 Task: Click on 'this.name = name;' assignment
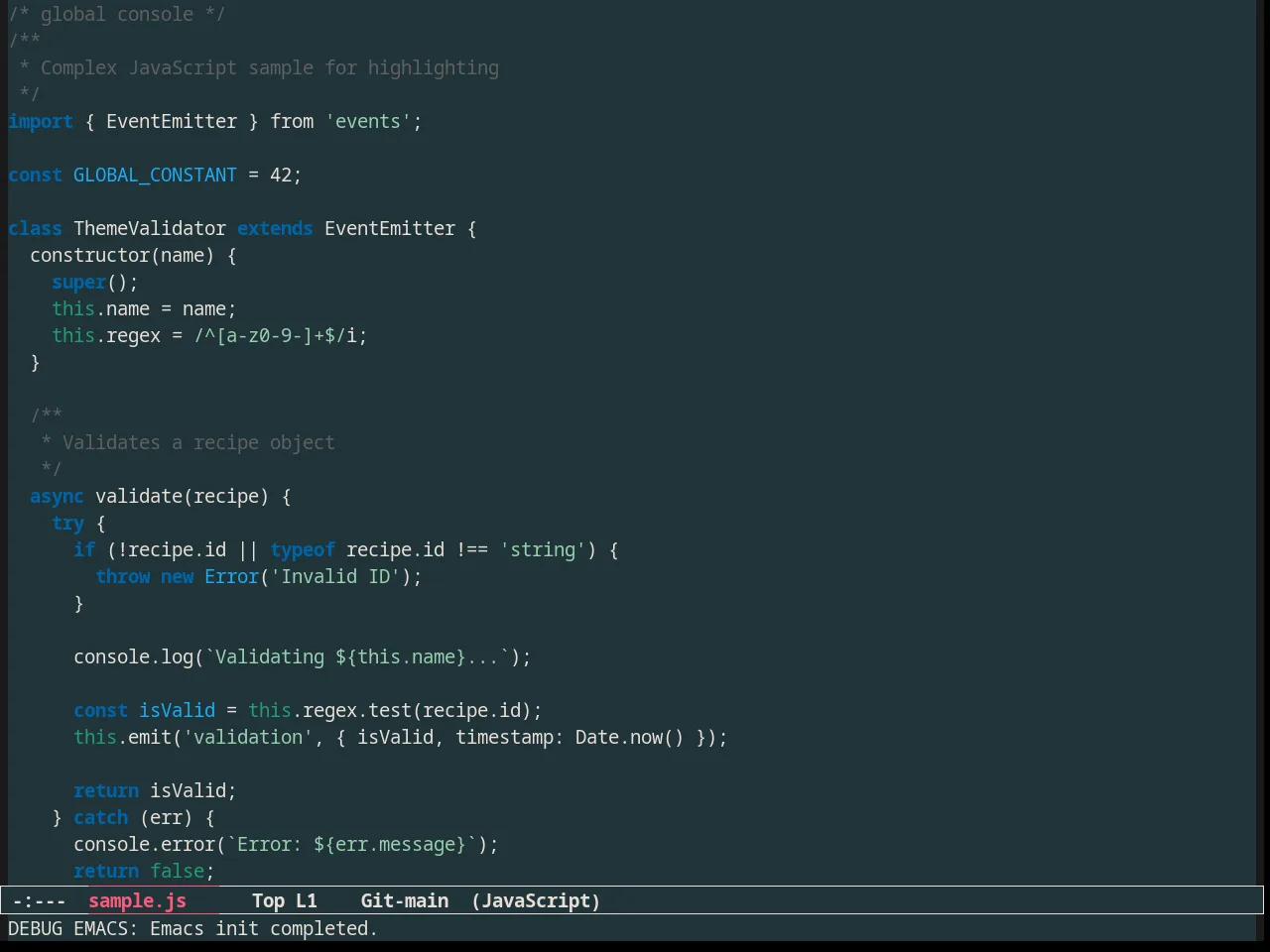tap(144, 308)
